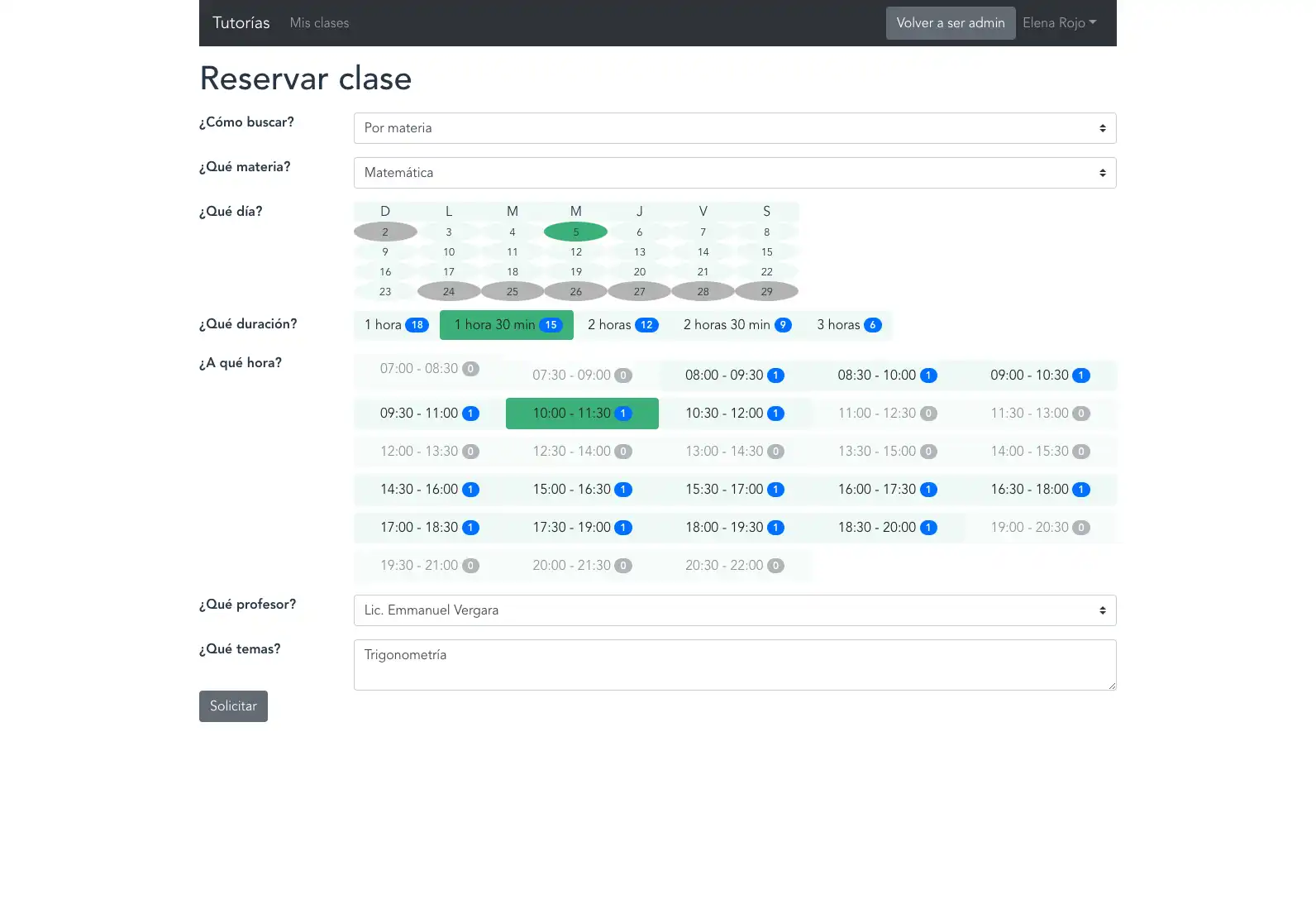The image size is (1316, 904).
Task: Pick day 15 in the calendar
Action: 767,251
